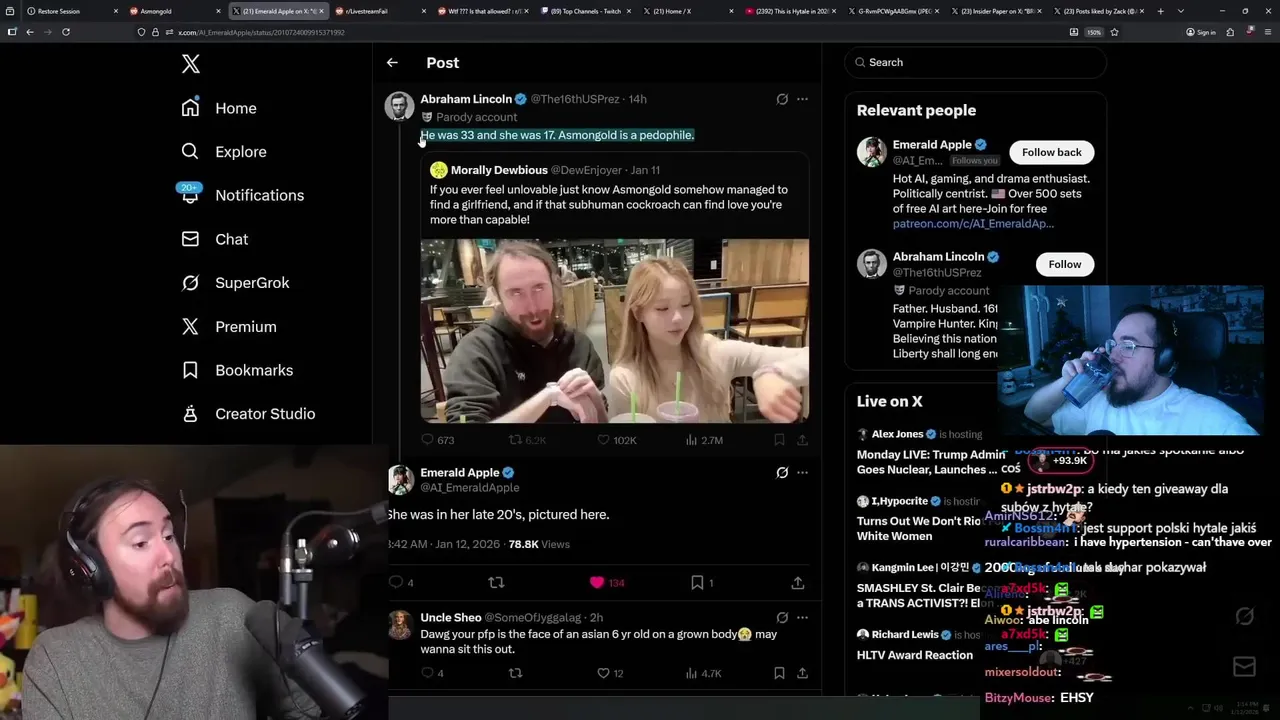Screen dimensions: 1280x720
Task: Bookmark Abraham Lincoln's post
Action: point(779,440)
